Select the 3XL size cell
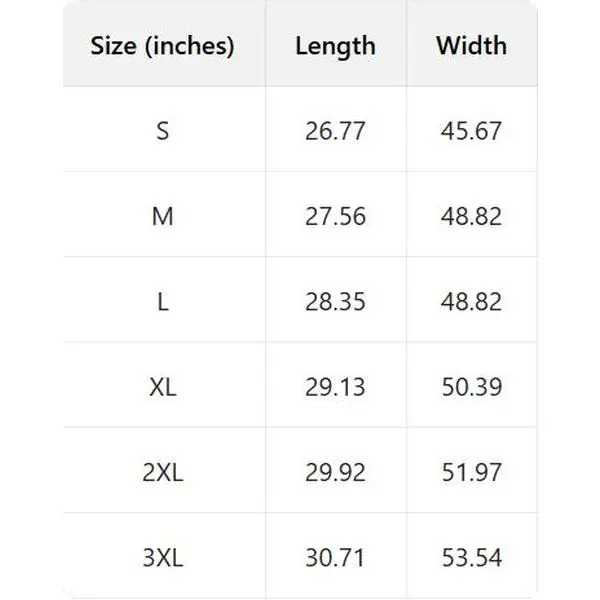The image size is (600, 600). (163, 556)
